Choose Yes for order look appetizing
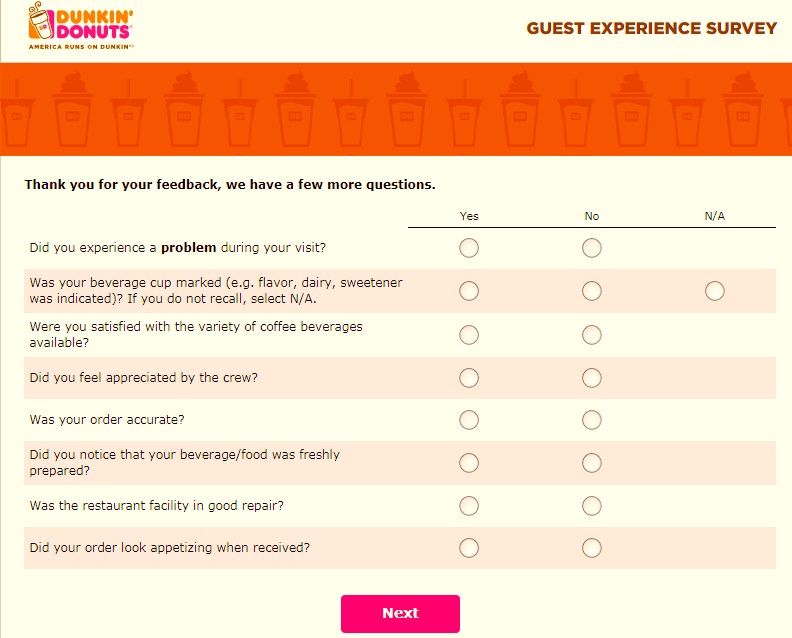 (x=469, y=548)
